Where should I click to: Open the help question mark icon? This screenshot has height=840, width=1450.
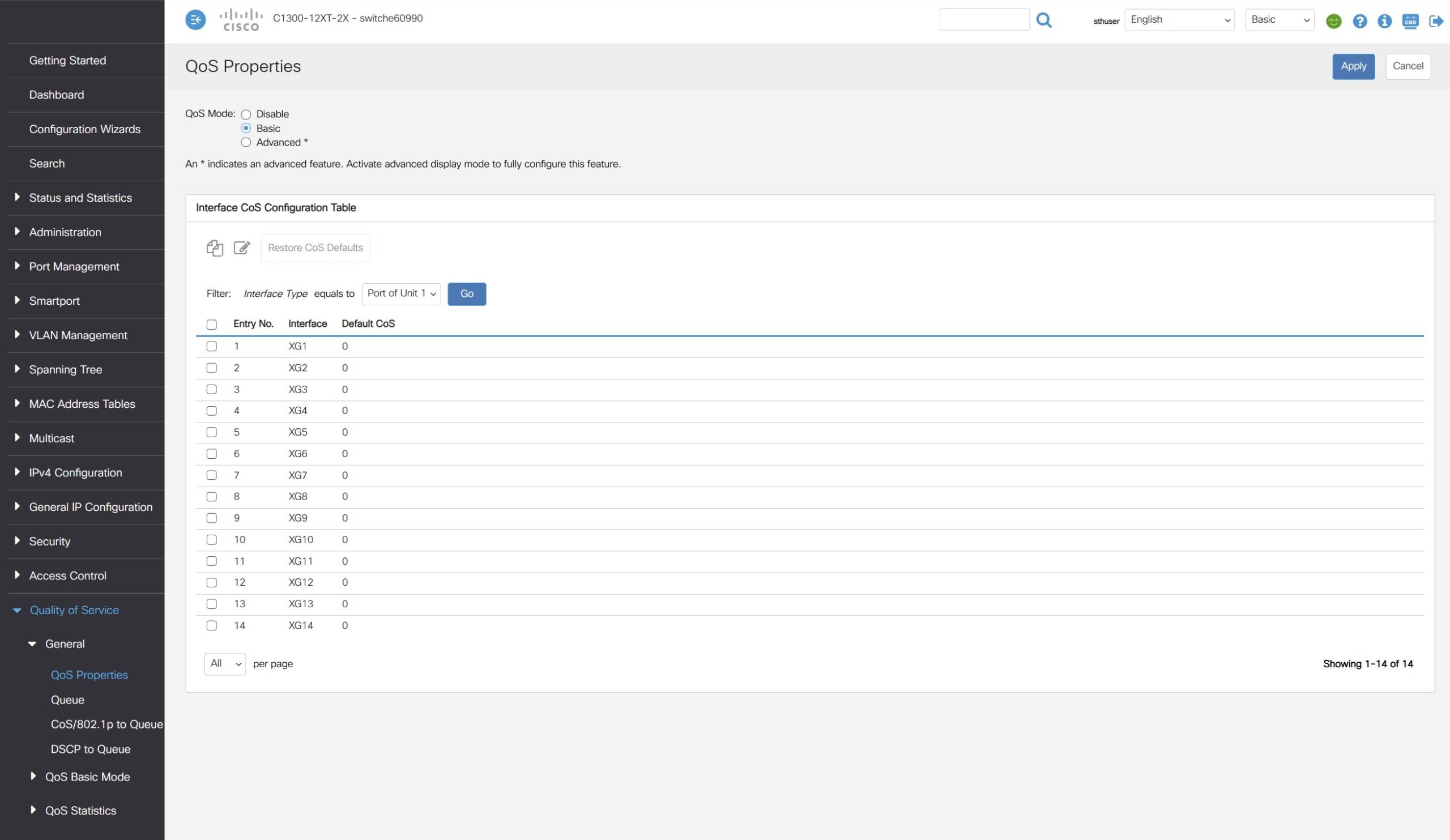click(1359, 22)
